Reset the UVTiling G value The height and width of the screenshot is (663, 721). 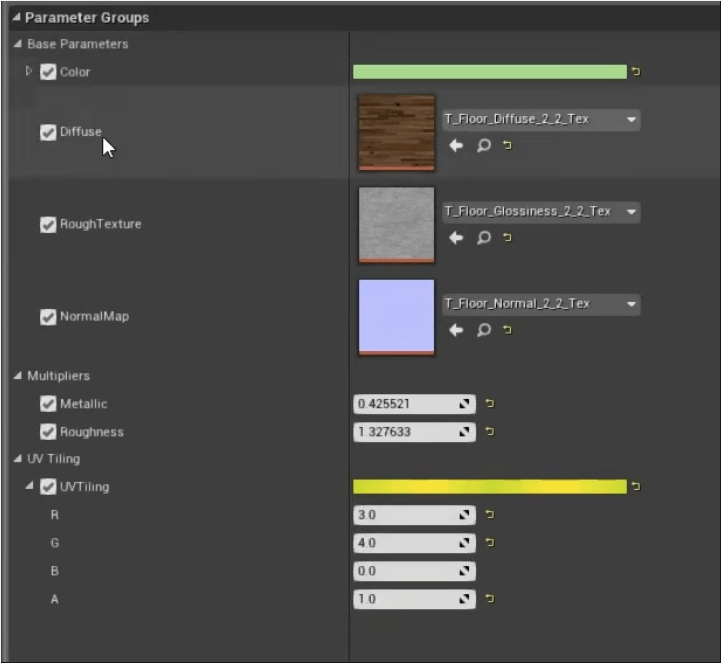coord(490,543)
